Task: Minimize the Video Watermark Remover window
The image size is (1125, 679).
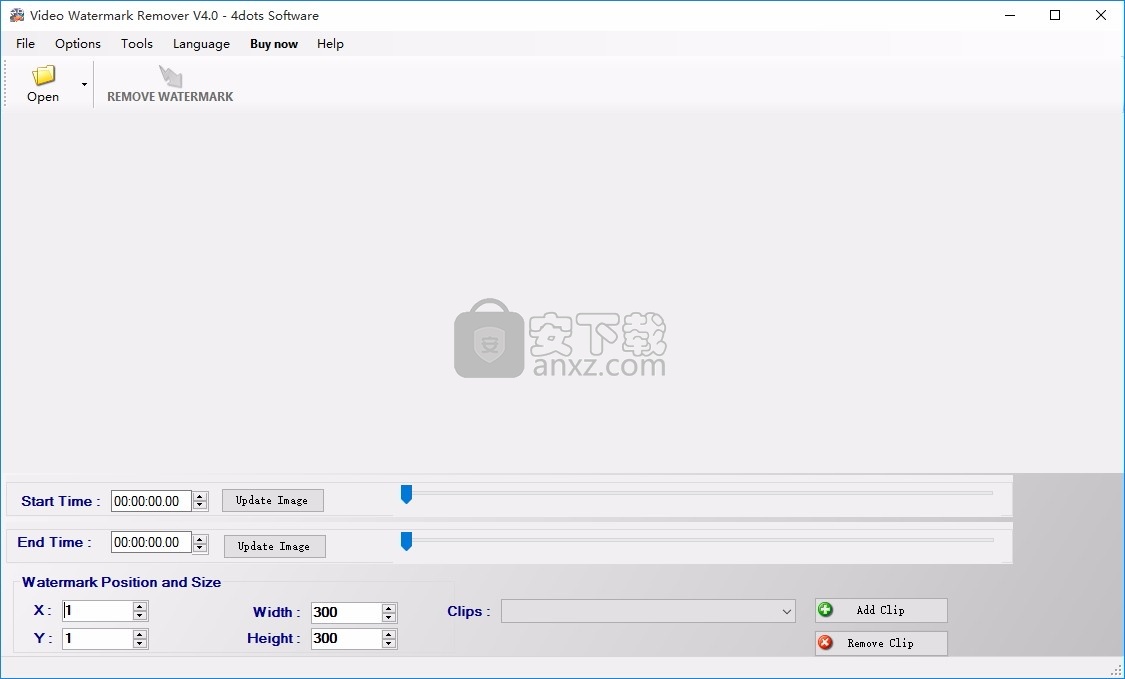Action: tap(1010, 15)
